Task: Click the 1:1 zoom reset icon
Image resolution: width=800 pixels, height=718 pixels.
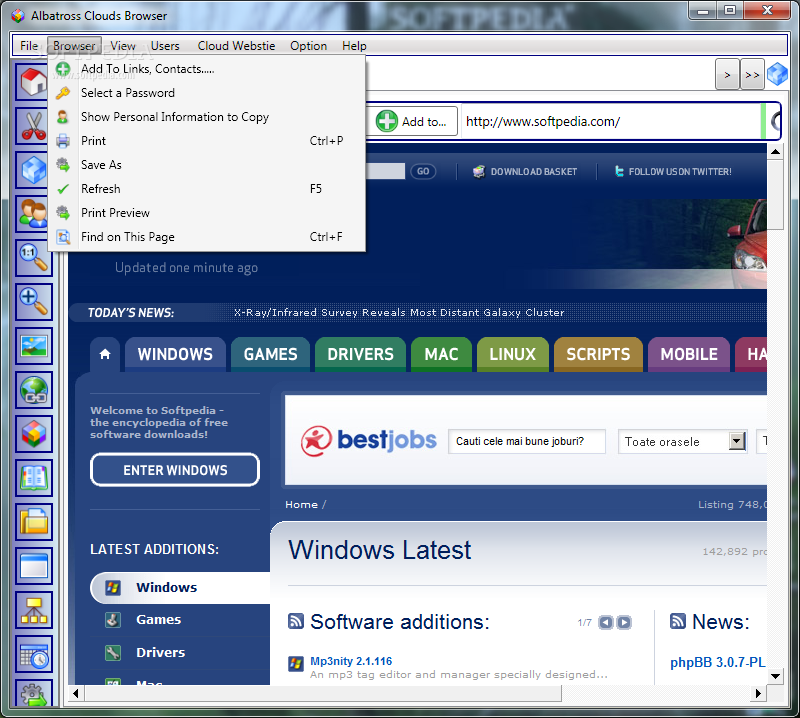Action: point(34,258)
